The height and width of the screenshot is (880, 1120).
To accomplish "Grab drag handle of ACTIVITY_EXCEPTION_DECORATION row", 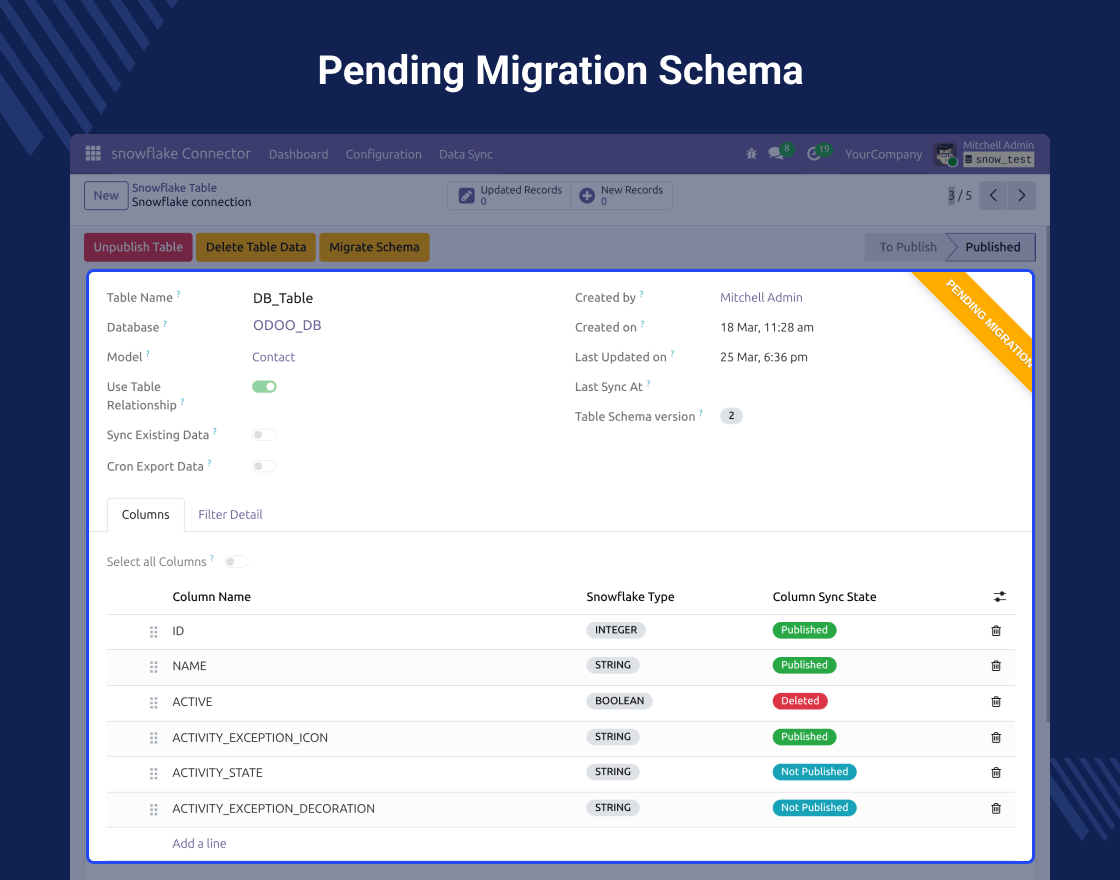I will (x=154, y=810).
